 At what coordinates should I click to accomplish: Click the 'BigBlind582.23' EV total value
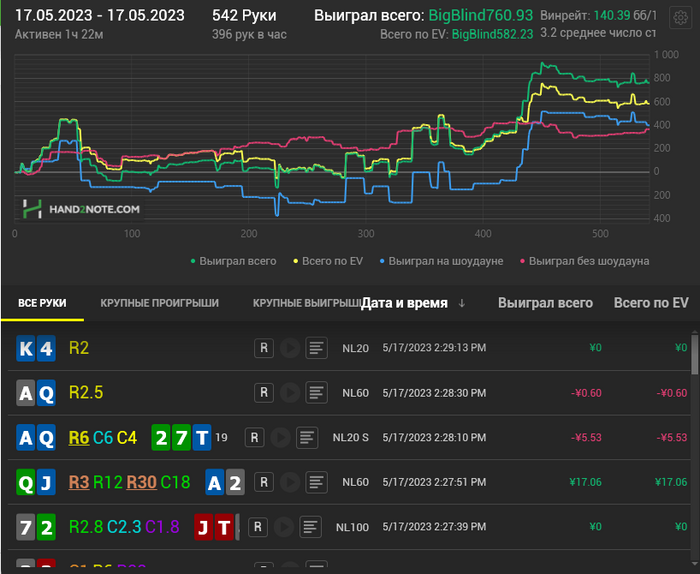click(x=492, y=34)
